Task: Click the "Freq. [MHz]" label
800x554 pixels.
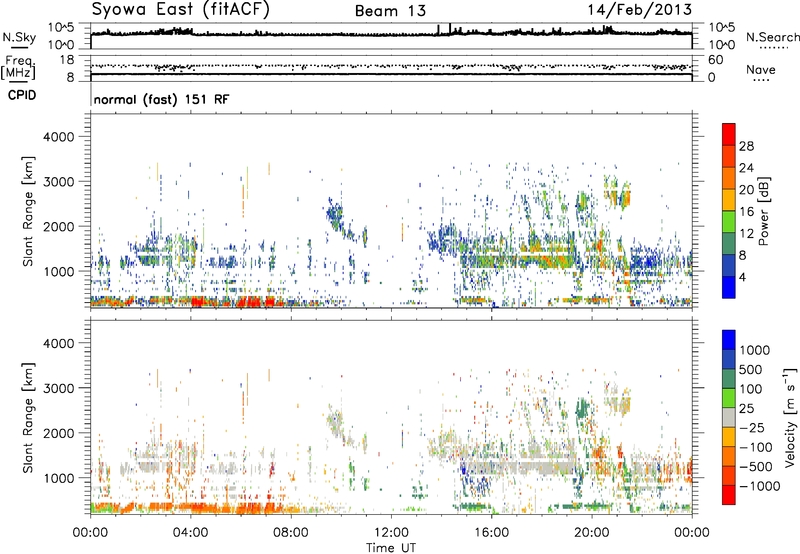Action: click(18, 67)
